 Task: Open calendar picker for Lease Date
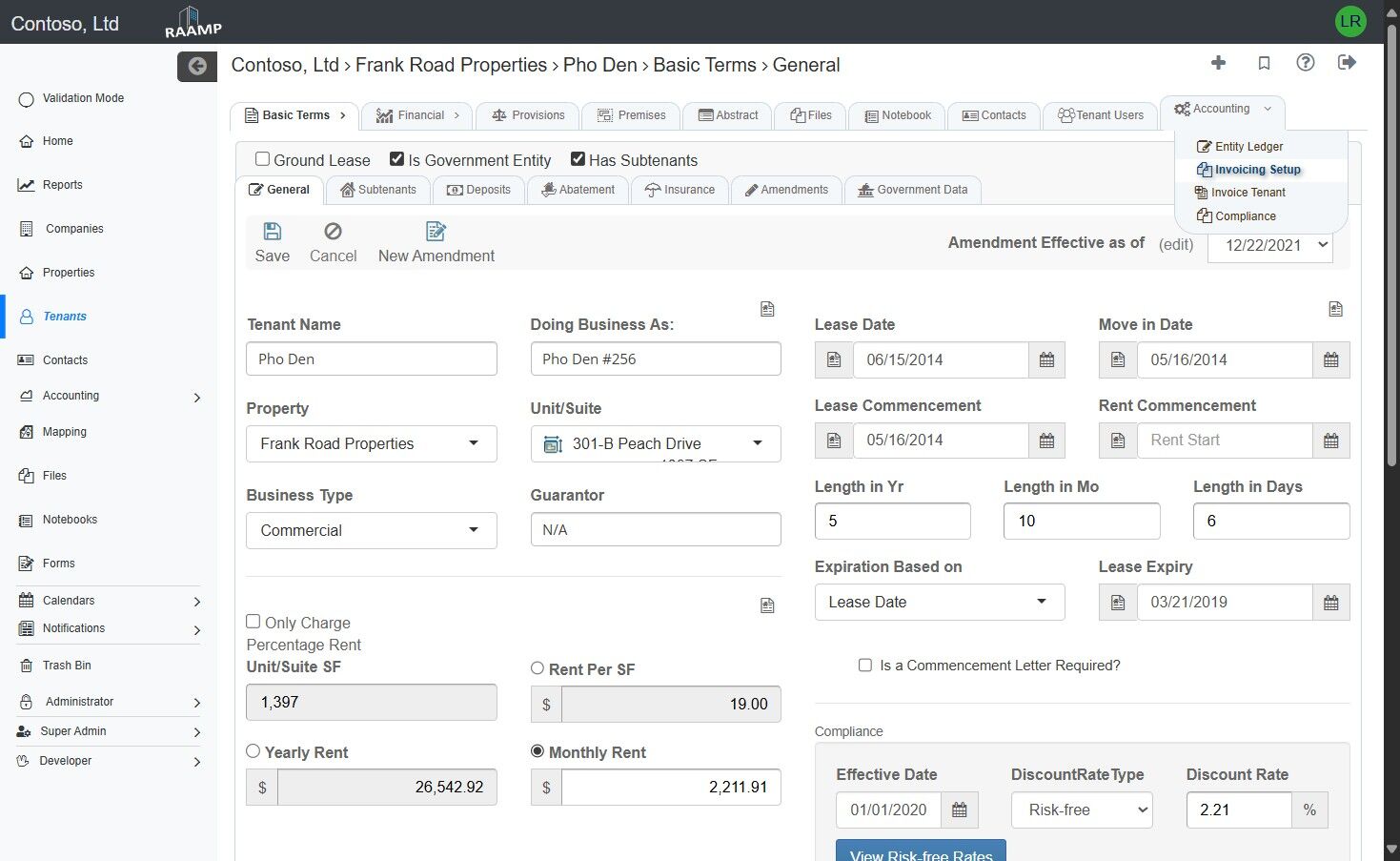(x=1046, y=360)
